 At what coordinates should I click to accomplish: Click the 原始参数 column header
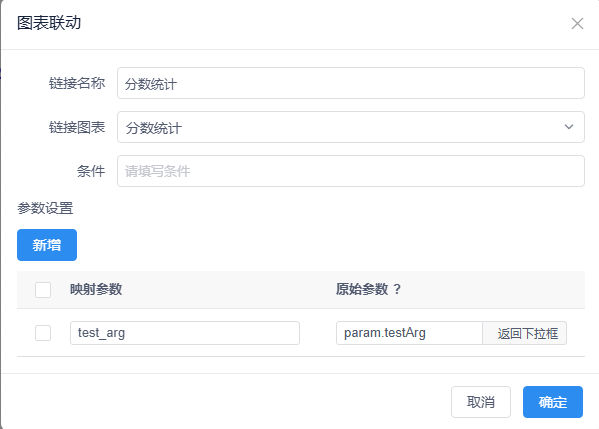pyautogui.click(x=362, y=289)
